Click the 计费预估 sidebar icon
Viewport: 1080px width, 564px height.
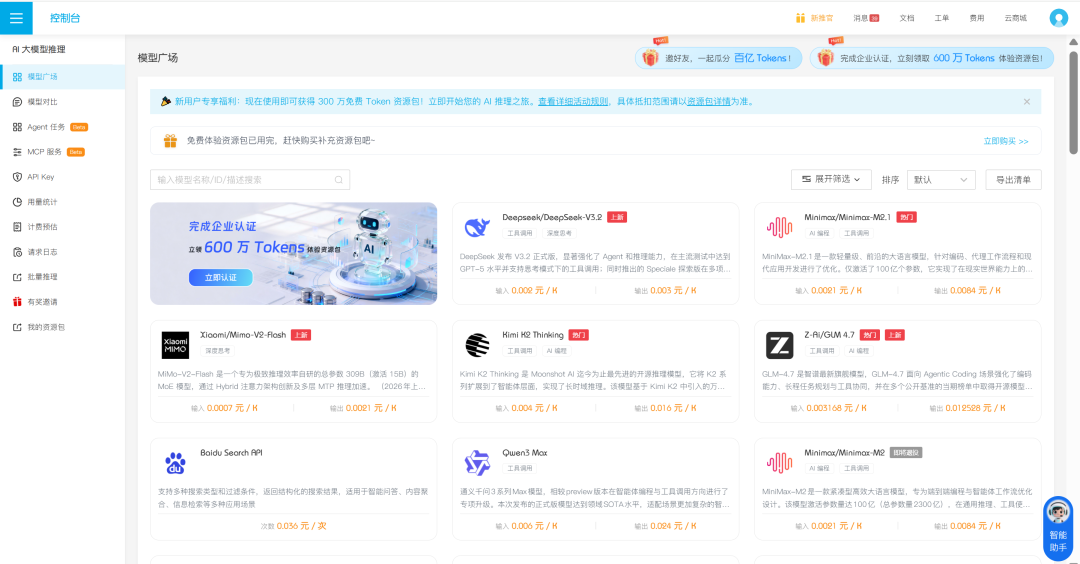coord(17,227)
